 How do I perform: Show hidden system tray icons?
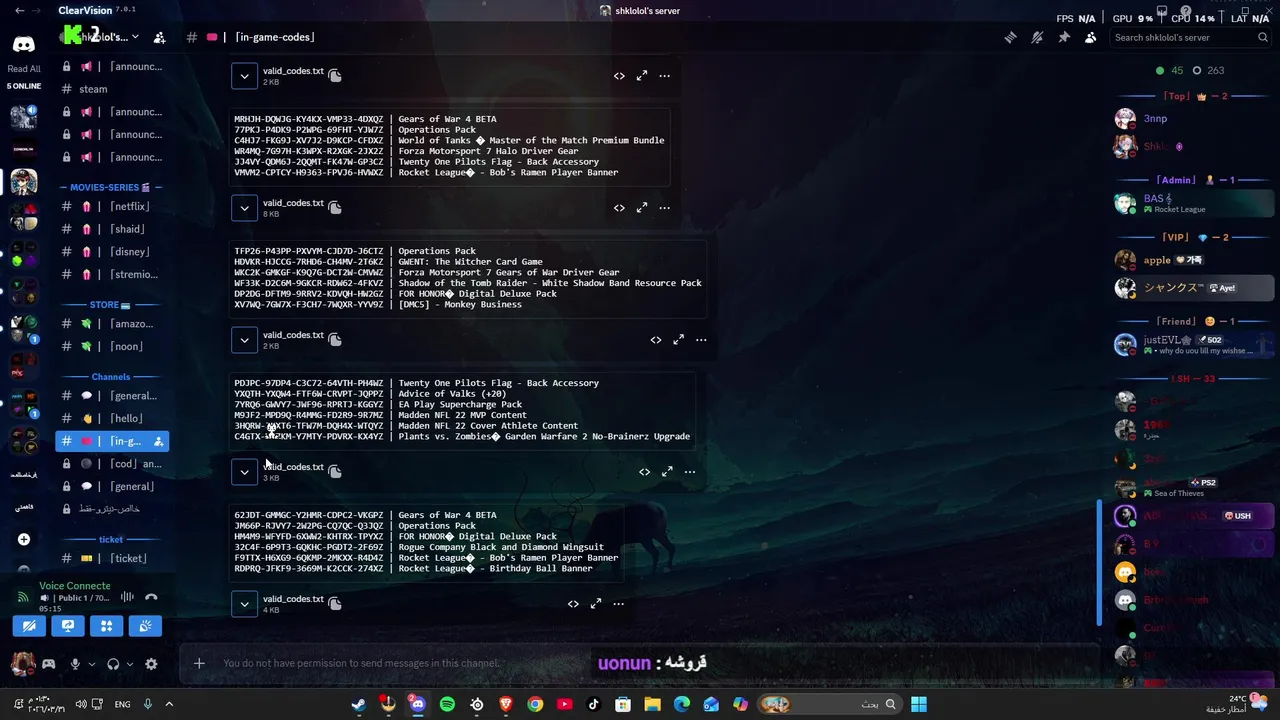click(169, 704)
